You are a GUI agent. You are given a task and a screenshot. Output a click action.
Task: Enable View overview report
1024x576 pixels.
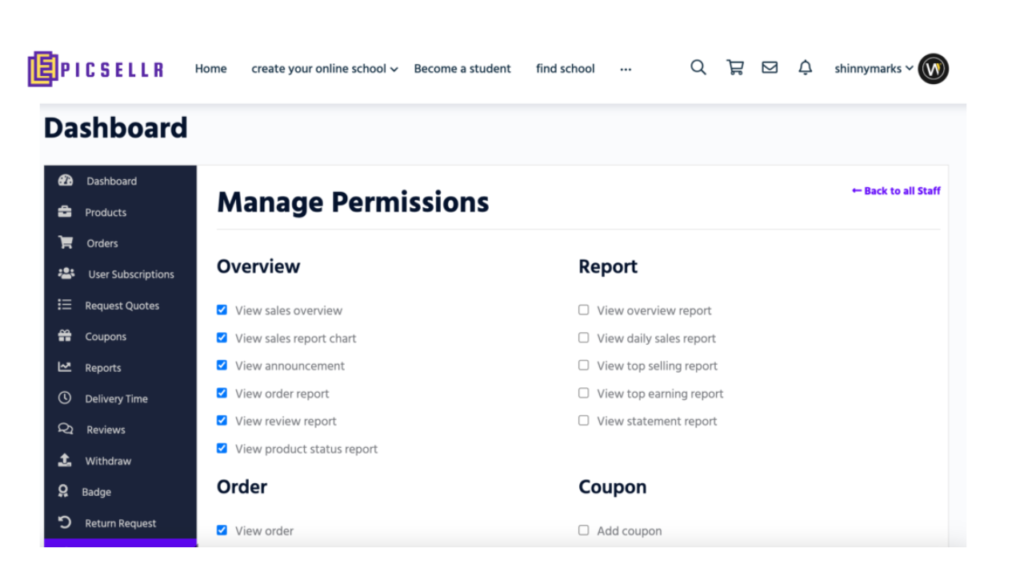(583, 310)
